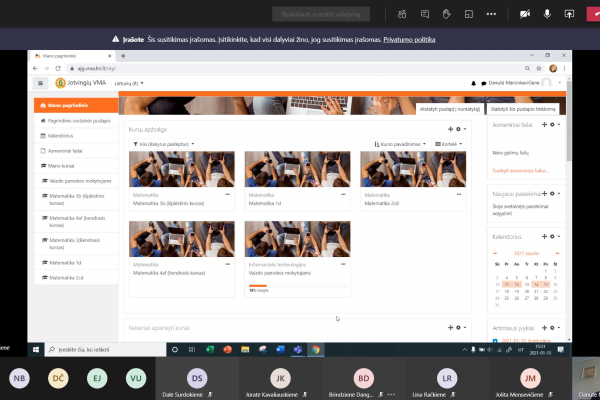
Task: Open Matematika 1d in sidebar
Action: (76, 263)
